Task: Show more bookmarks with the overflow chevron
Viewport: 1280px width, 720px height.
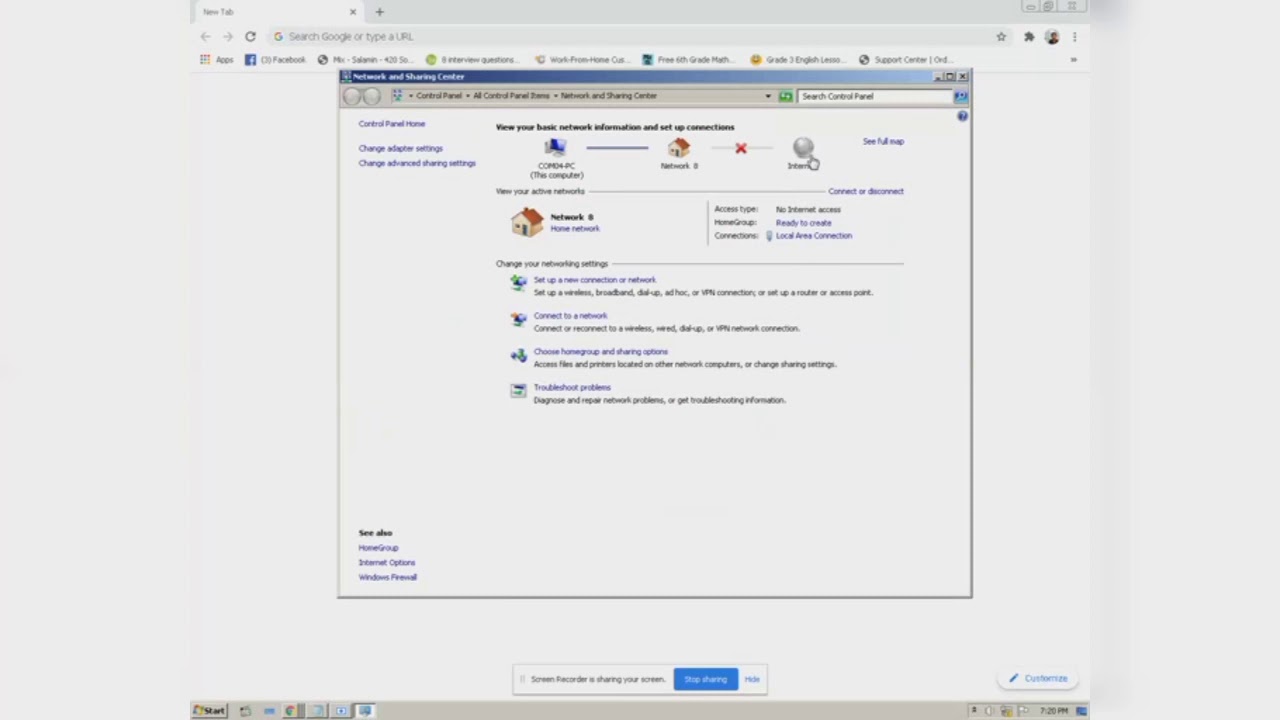Action: [x=1073, y=59]
